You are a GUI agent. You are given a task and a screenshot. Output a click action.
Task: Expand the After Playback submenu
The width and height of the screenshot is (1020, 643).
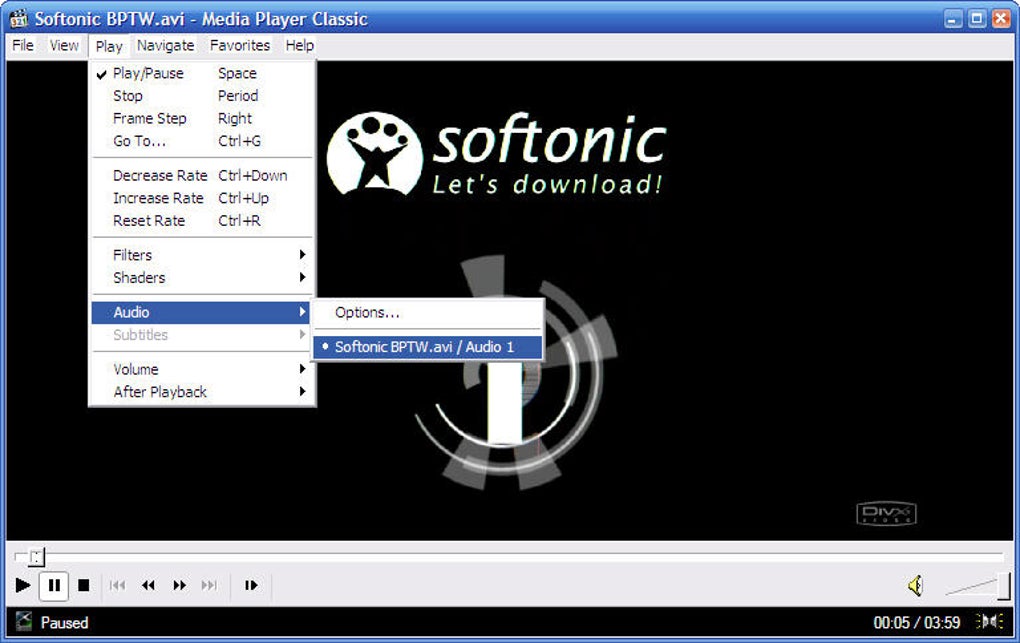tap(202, 392)
